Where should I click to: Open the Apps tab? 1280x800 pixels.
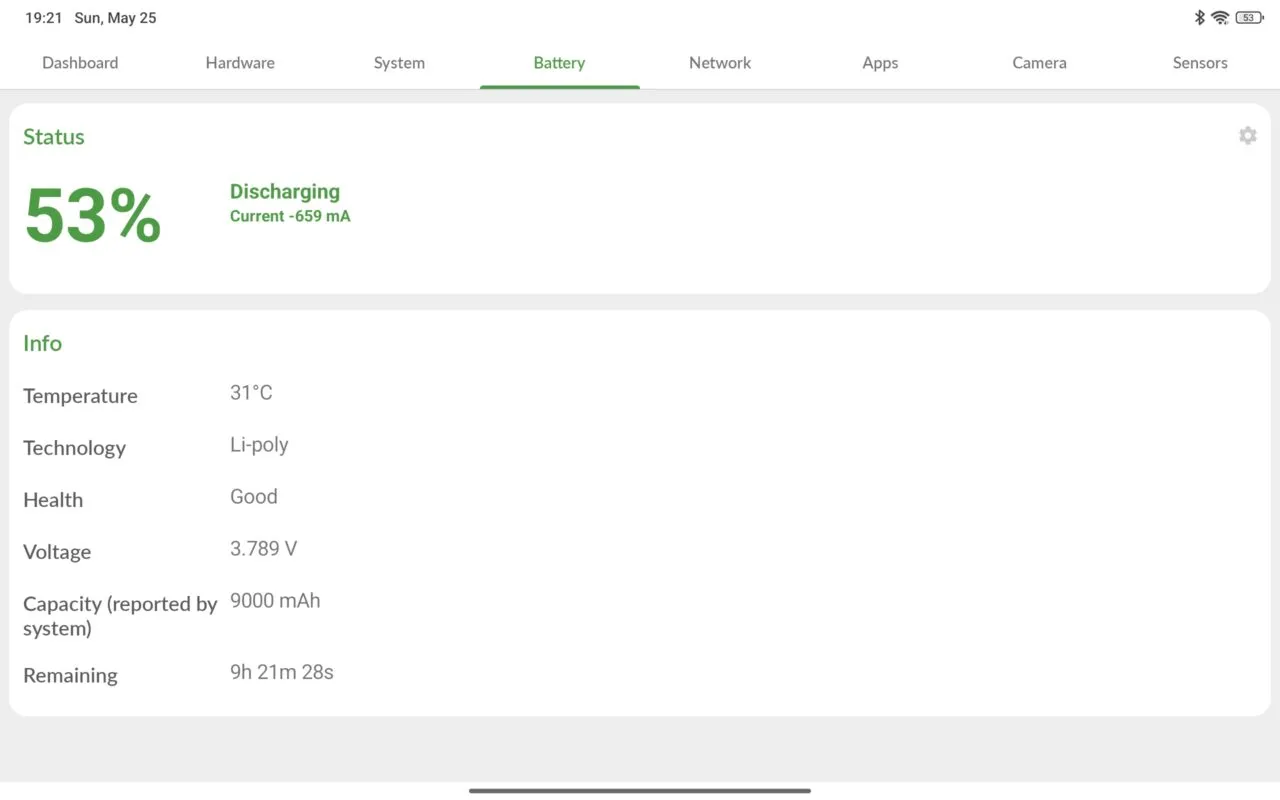click(x=880, y=63)
